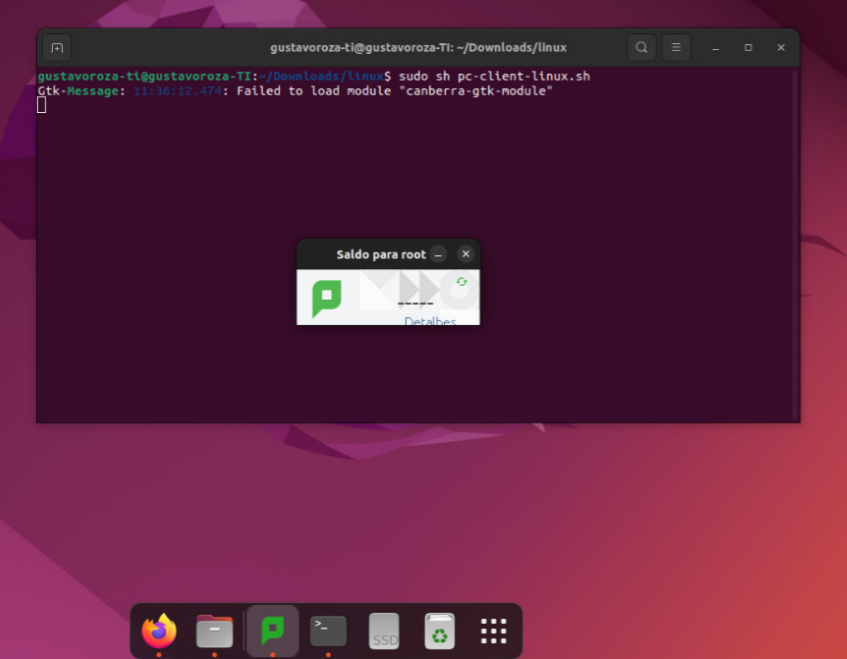
Task: Select PaperCut client icon in dock
Action: point(272,631)
